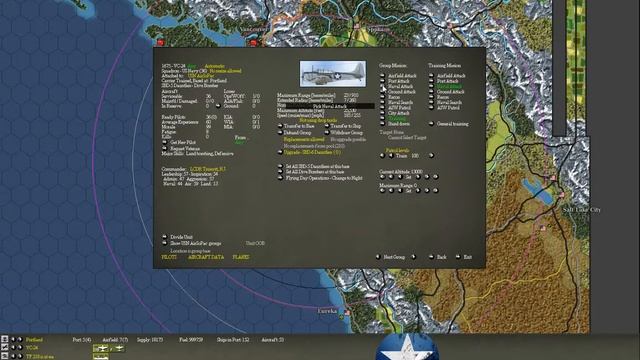This screenshot has height=360, width=640.
Task: Go to previous group arrow left of Next Group
Action: tap(378, 257)
